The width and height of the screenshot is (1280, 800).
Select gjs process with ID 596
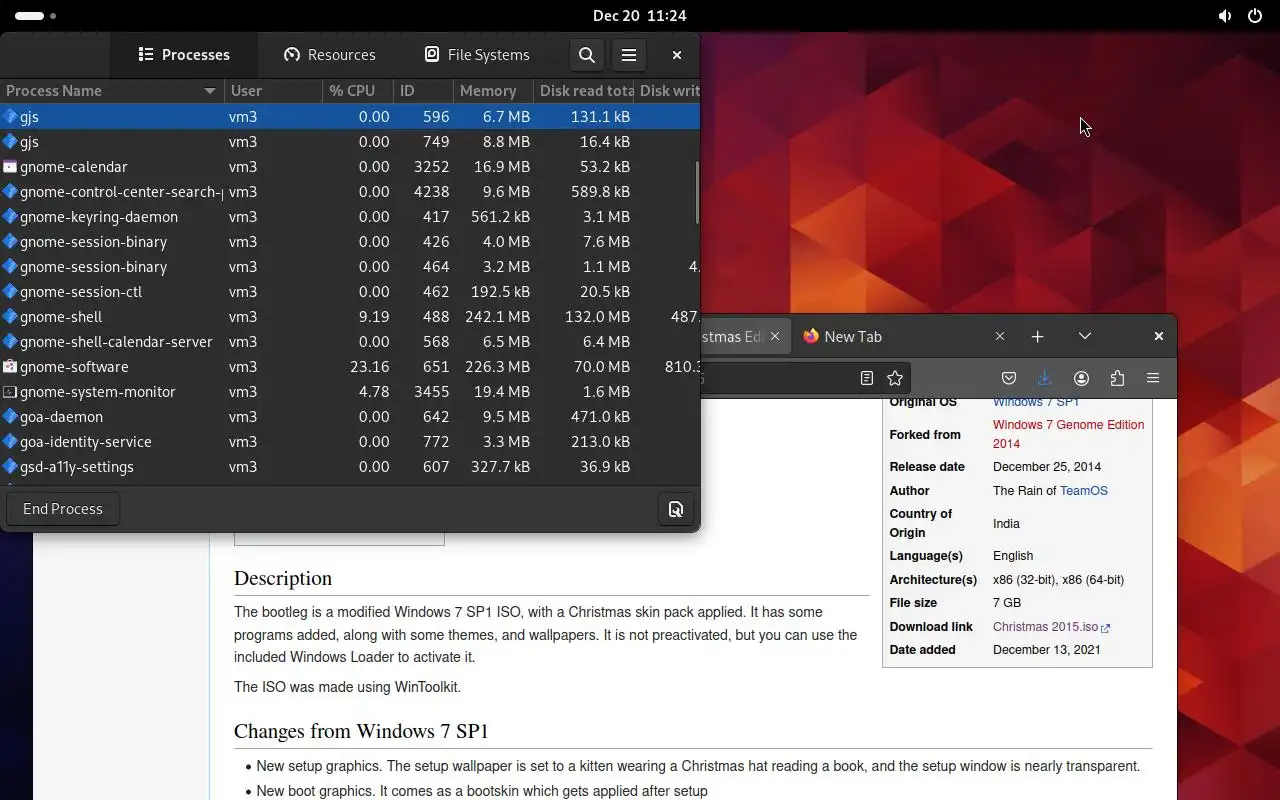pyautogui.click(x=350, y=117)
